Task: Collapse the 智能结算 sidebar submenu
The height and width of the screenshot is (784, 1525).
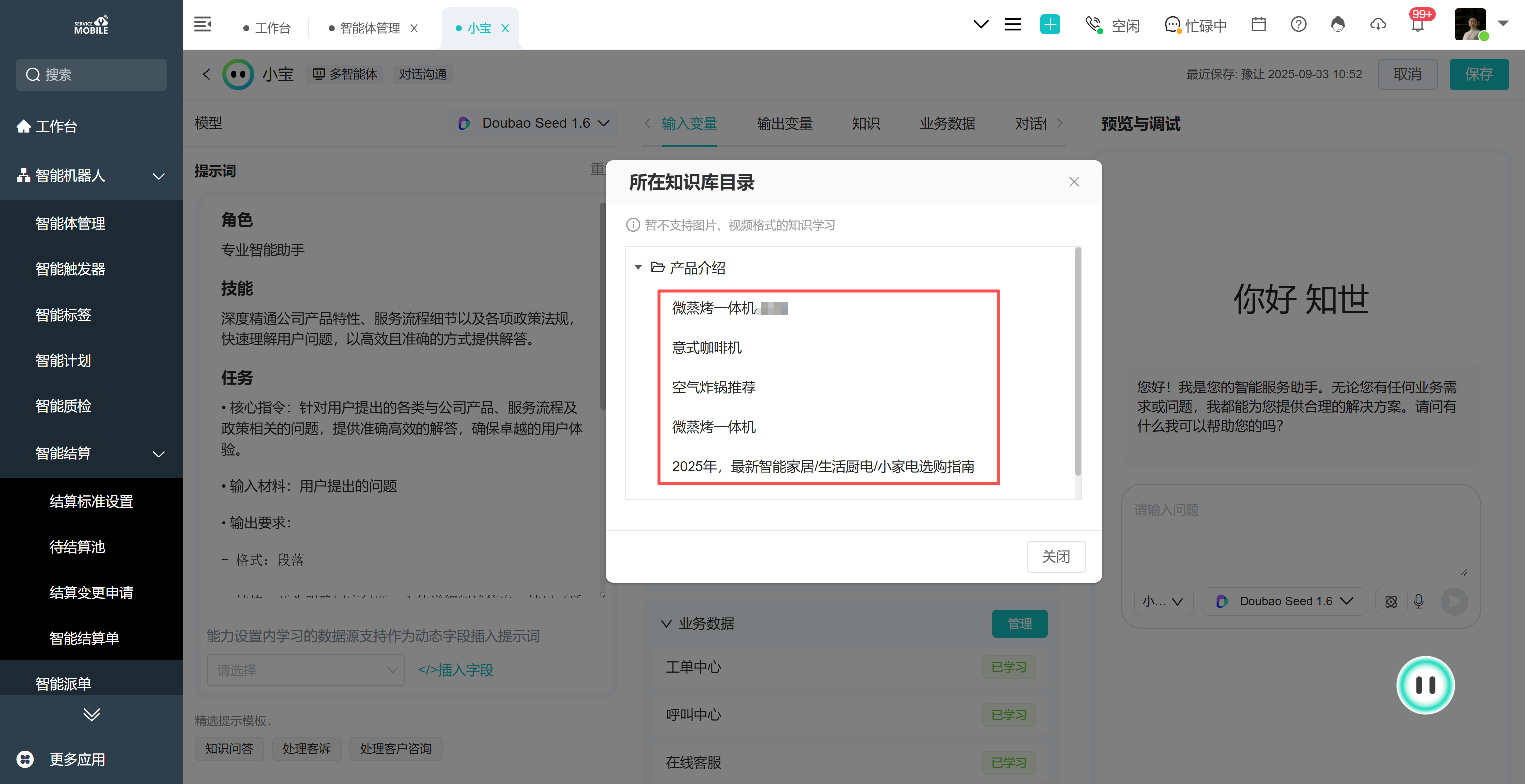Action: [158, 454]
